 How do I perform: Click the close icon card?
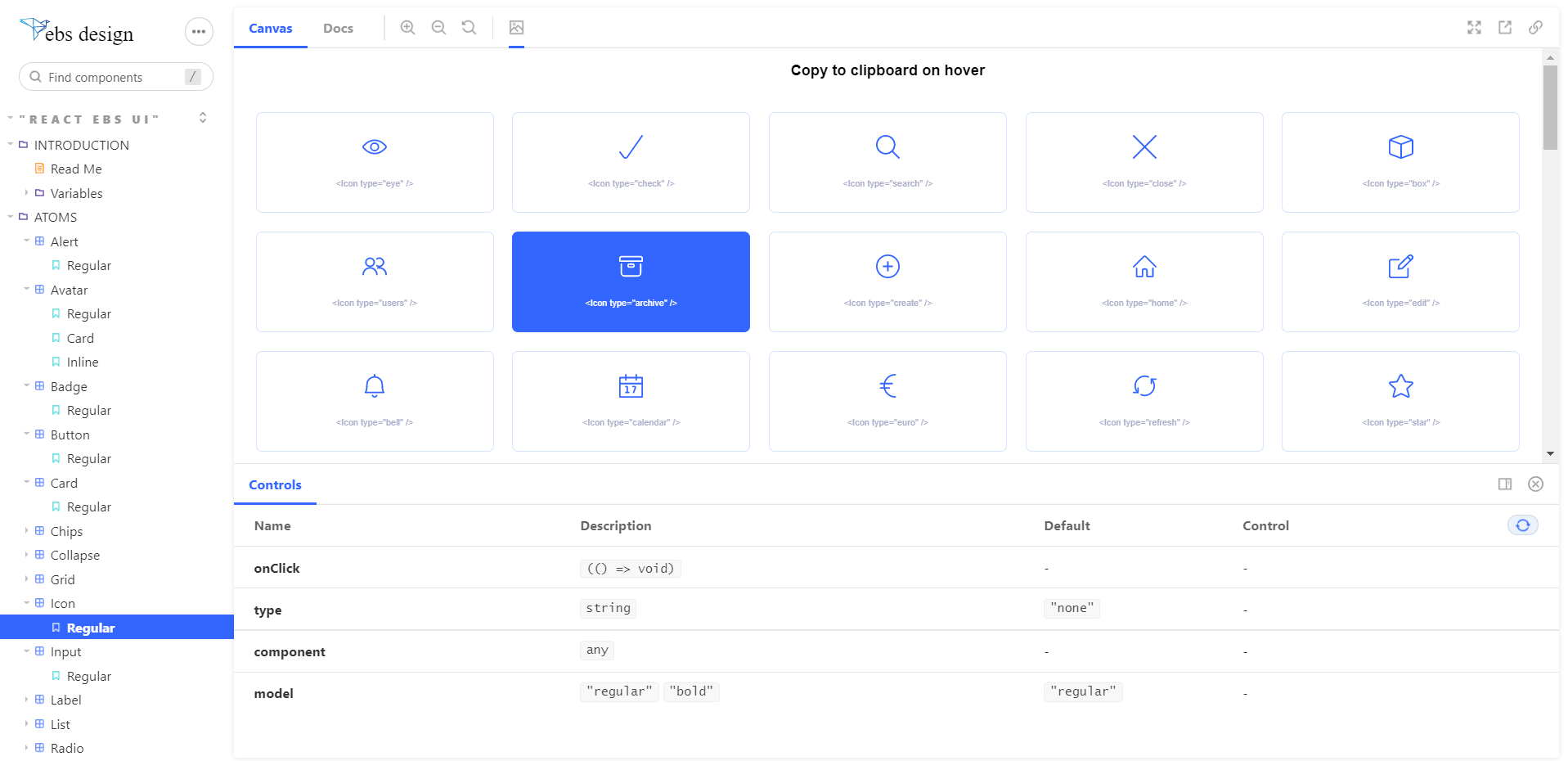tap(1144, 162)
